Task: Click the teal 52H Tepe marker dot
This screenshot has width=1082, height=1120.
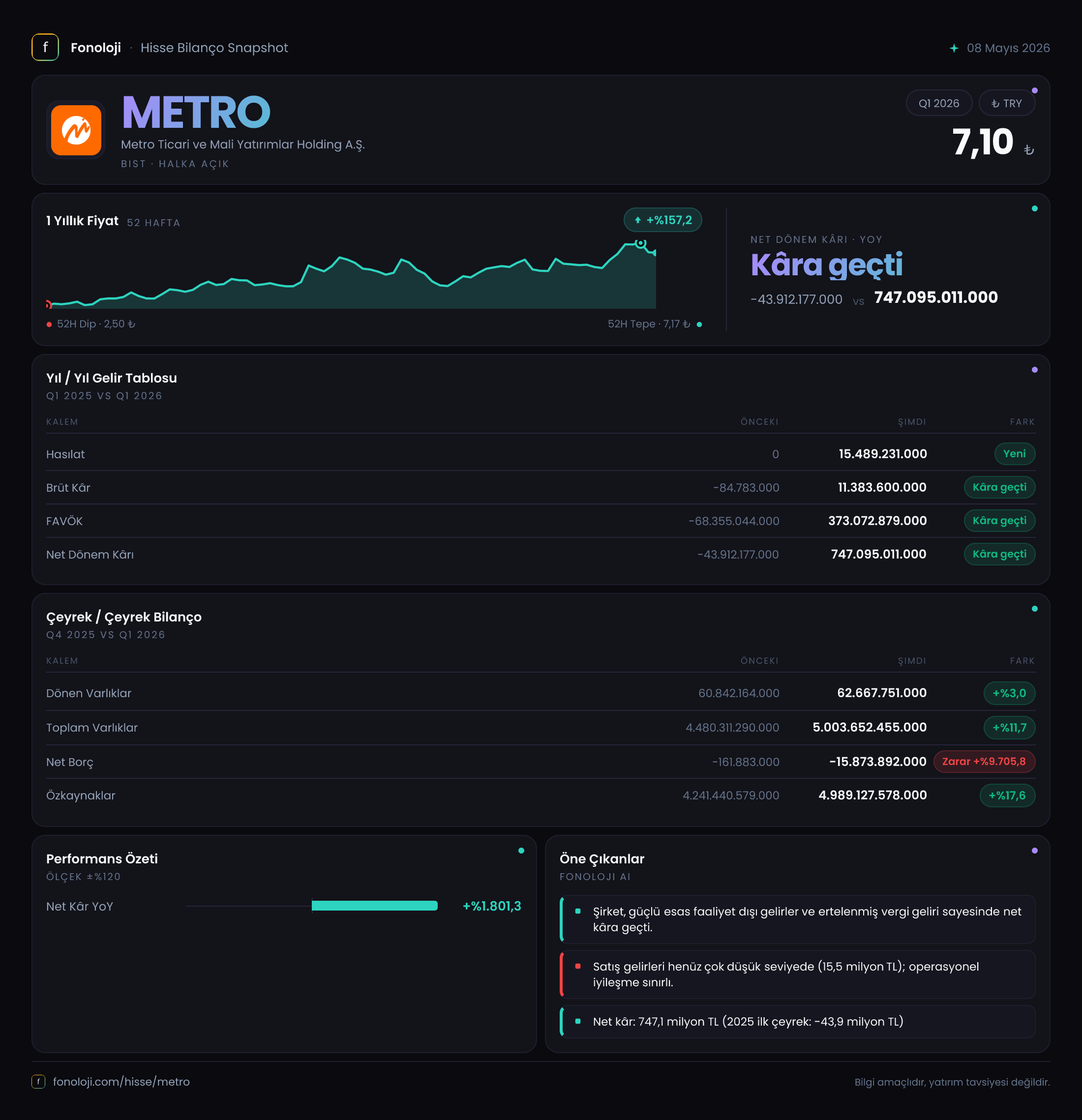Action: pyautogui.click(x=699, y=324)
